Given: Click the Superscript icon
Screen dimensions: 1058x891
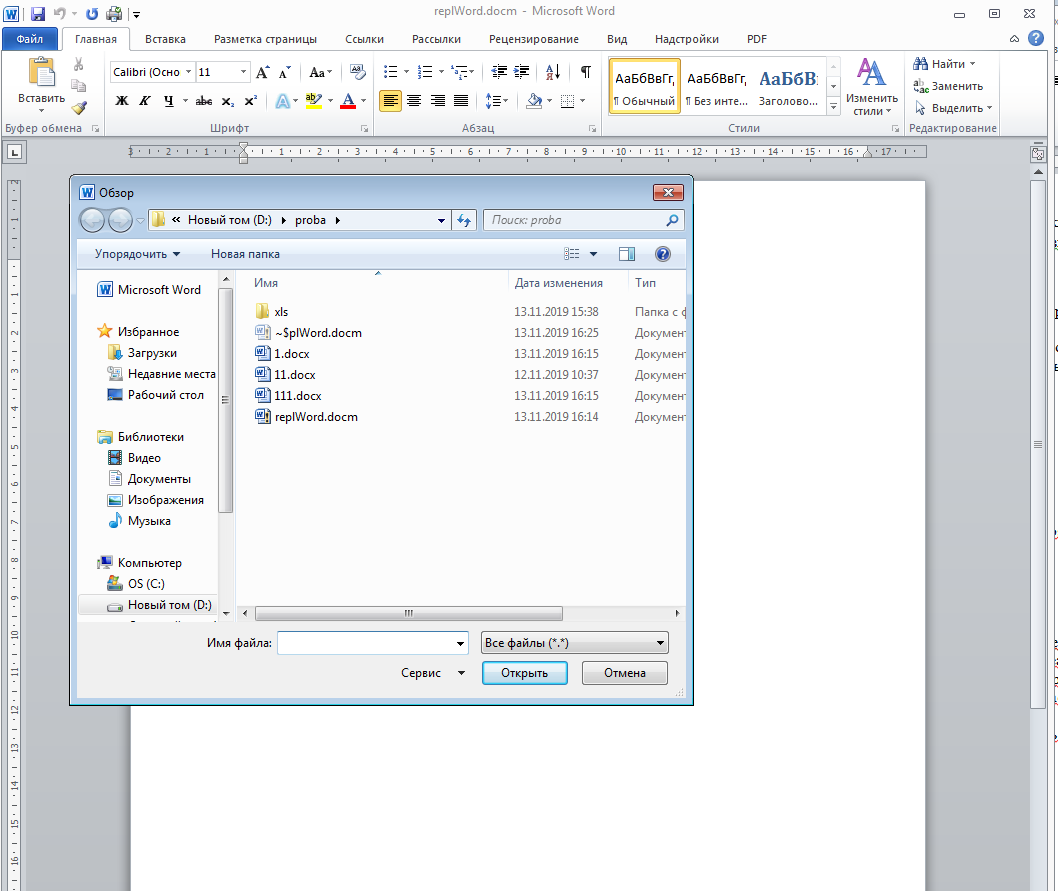Looking at the screenshot, I should click(x=250, y=101).
